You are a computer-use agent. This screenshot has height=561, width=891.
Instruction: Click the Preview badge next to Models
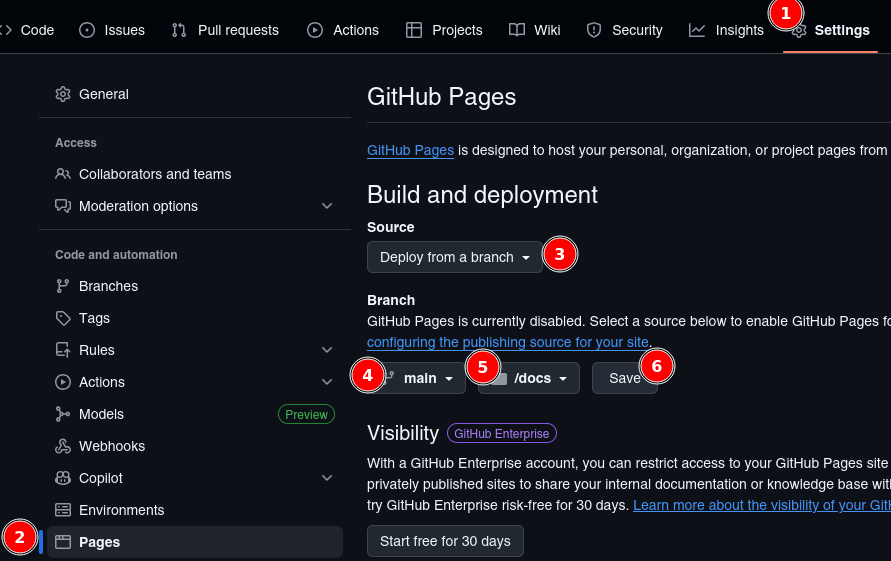tap(306, 414)
